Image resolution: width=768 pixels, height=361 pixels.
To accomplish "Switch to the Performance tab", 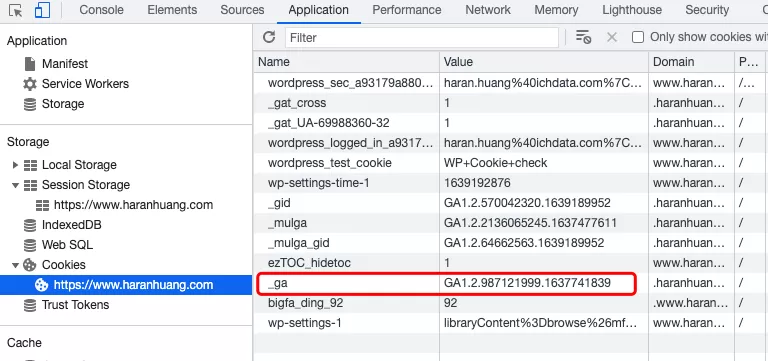I will coord(407,10).
